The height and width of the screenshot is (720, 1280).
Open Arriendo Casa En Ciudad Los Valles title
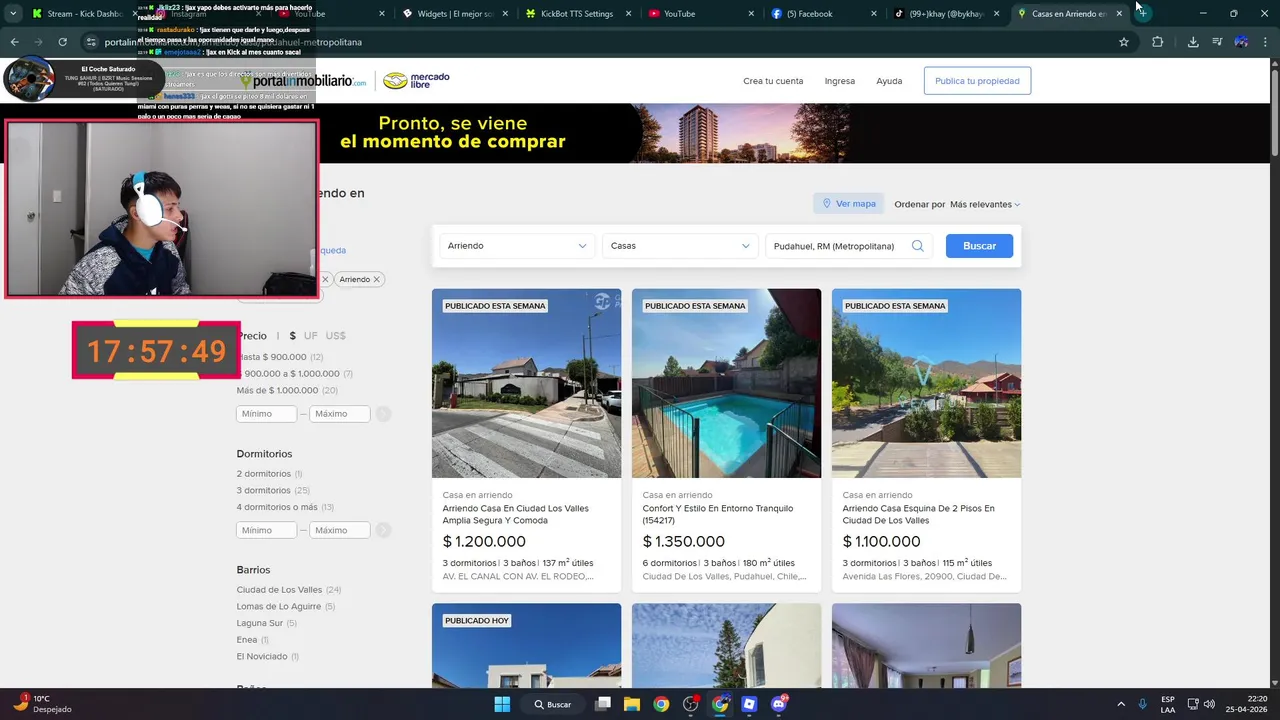point(516,514)
